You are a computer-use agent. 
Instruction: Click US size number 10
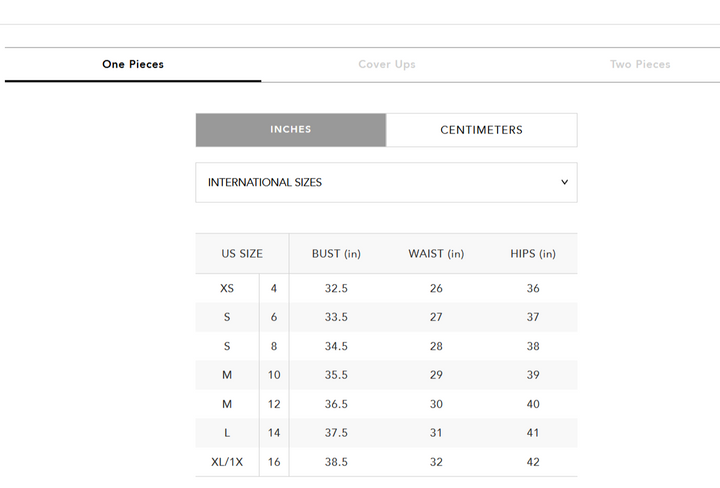pos(274,375)
